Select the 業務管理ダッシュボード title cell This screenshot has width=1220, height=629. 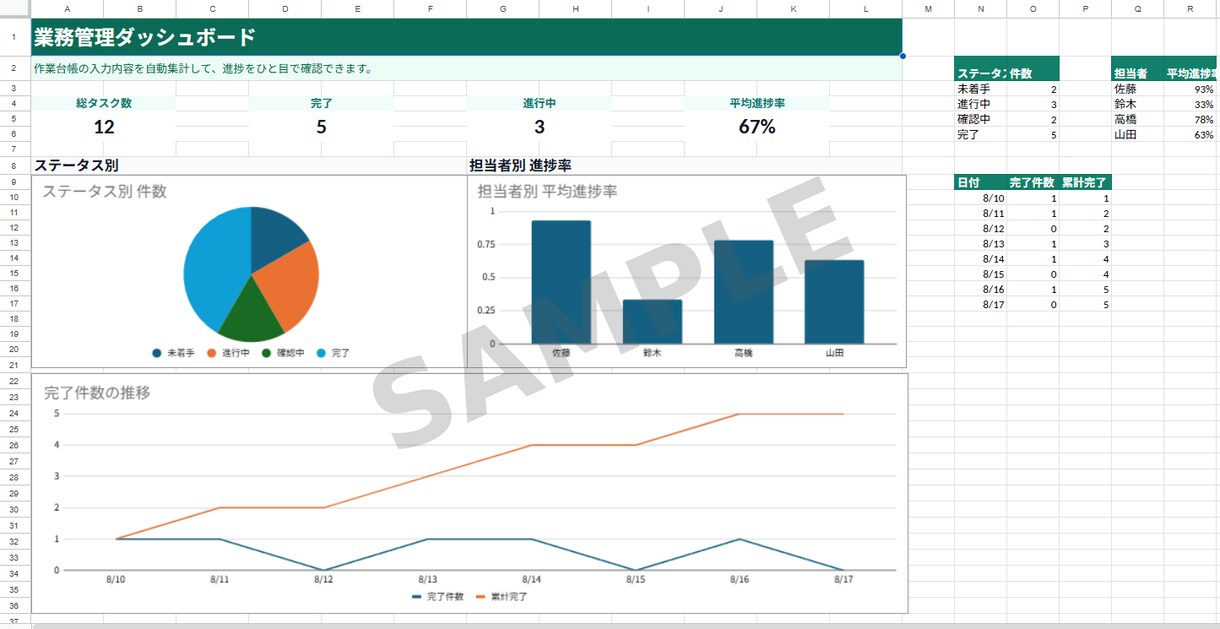click(466, 37)
